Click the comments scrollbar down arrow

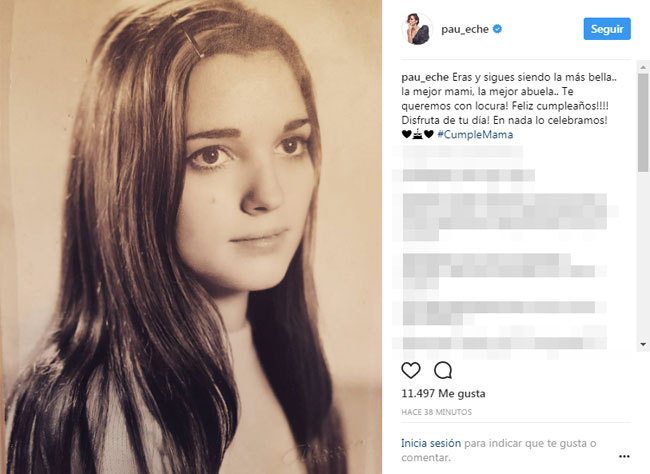pyautogui.click(x=643, y=344)
